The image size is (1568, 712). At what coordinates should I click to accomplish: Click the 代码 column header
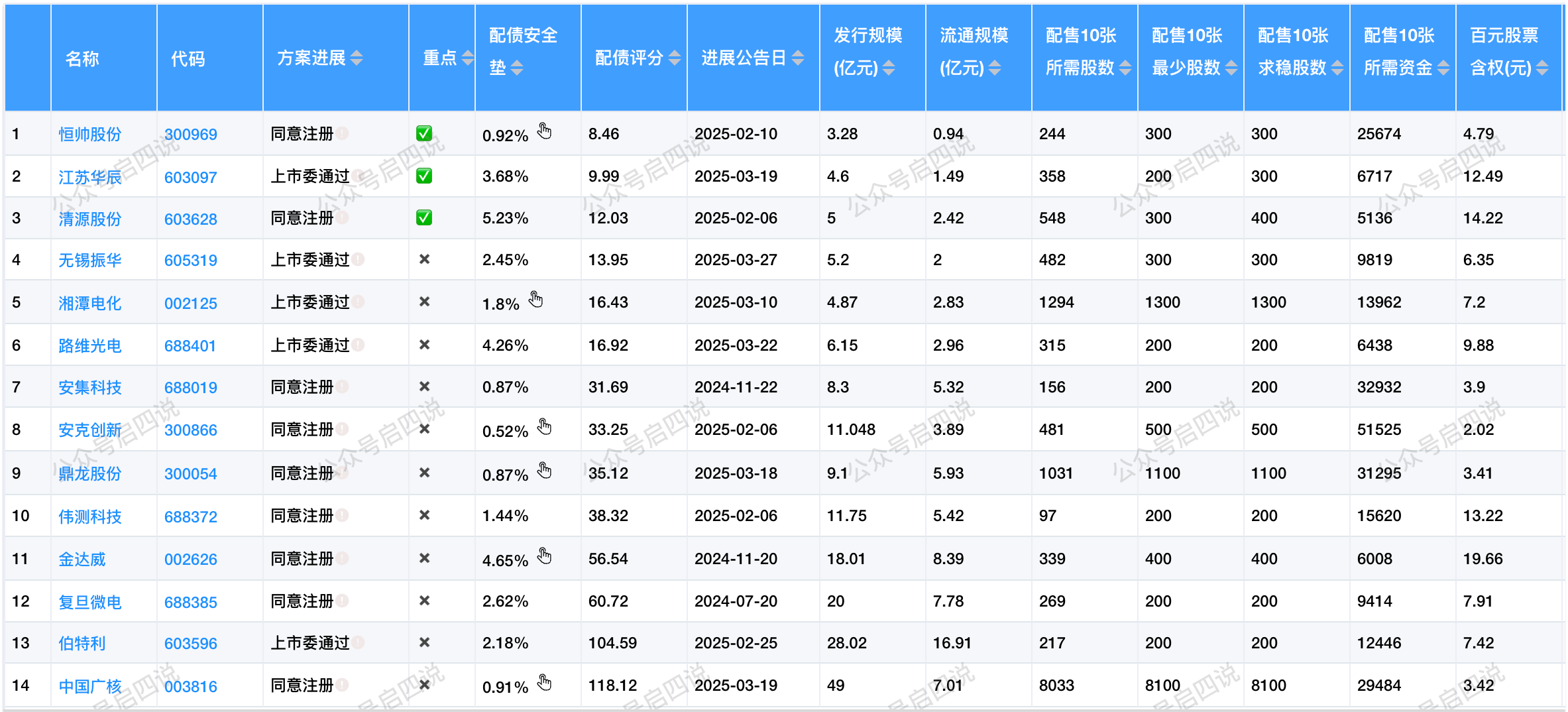[188, 59]
